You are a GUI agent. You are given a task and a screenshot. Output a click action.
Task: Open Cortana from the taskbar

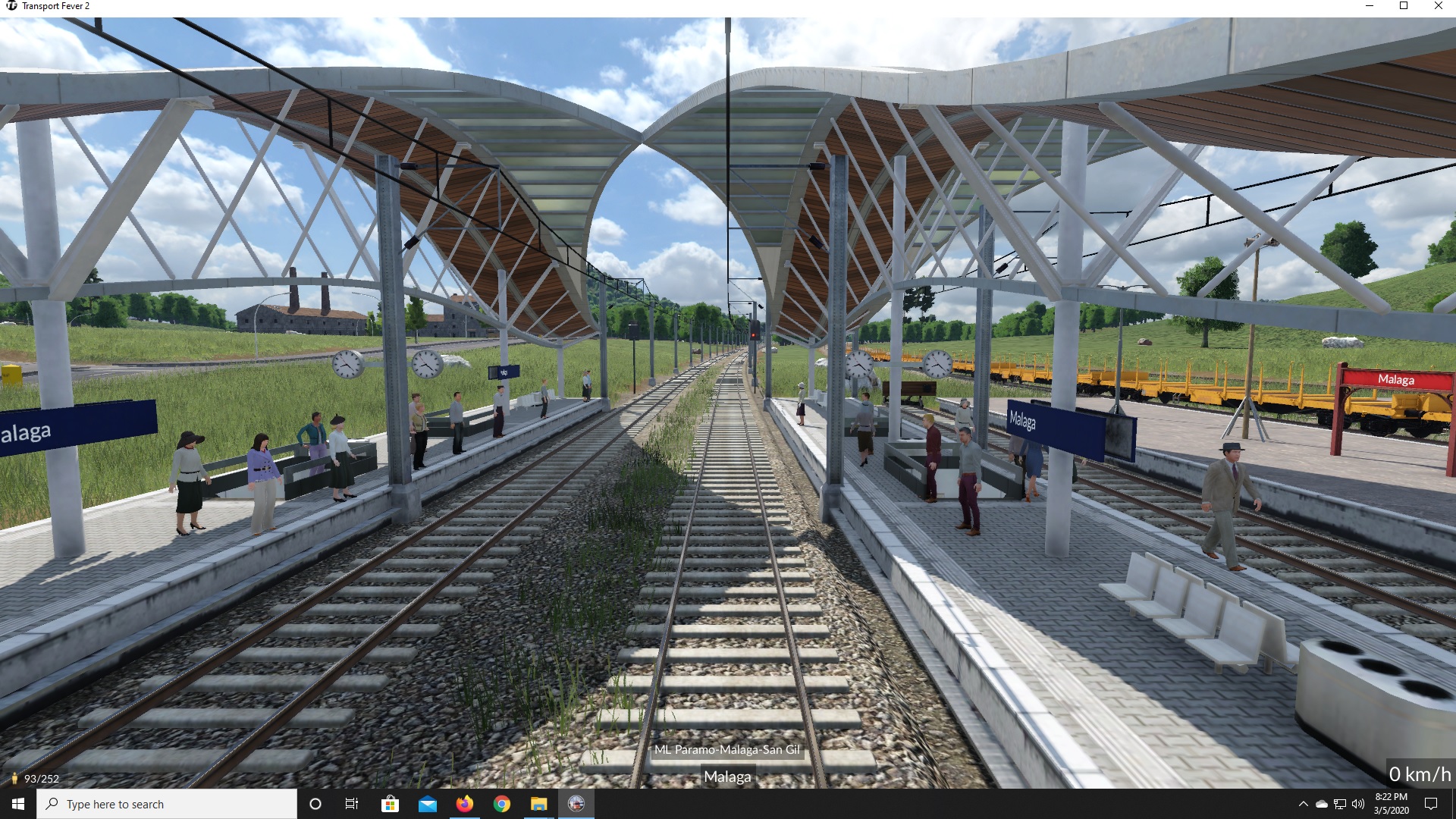(x=315, y=804)
